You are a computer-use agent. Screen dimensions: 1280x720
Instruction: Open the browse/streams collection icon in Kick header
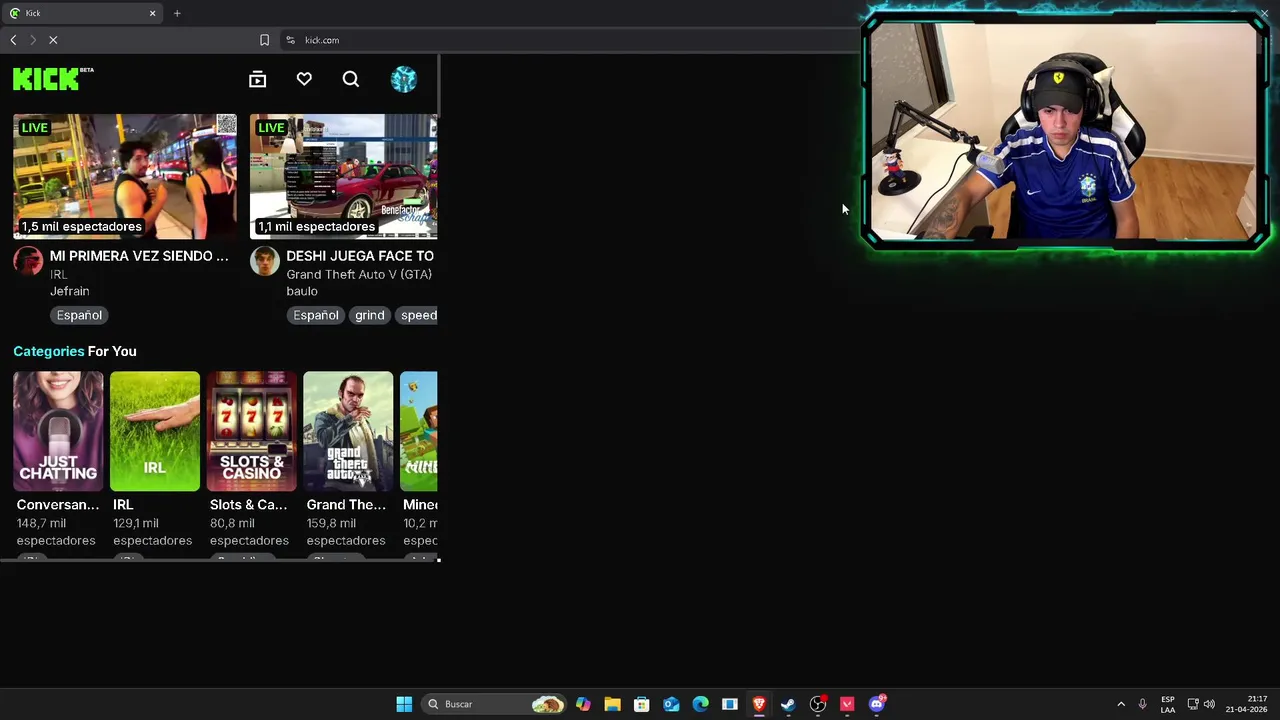pyautogui.click(x=257, y=79)
